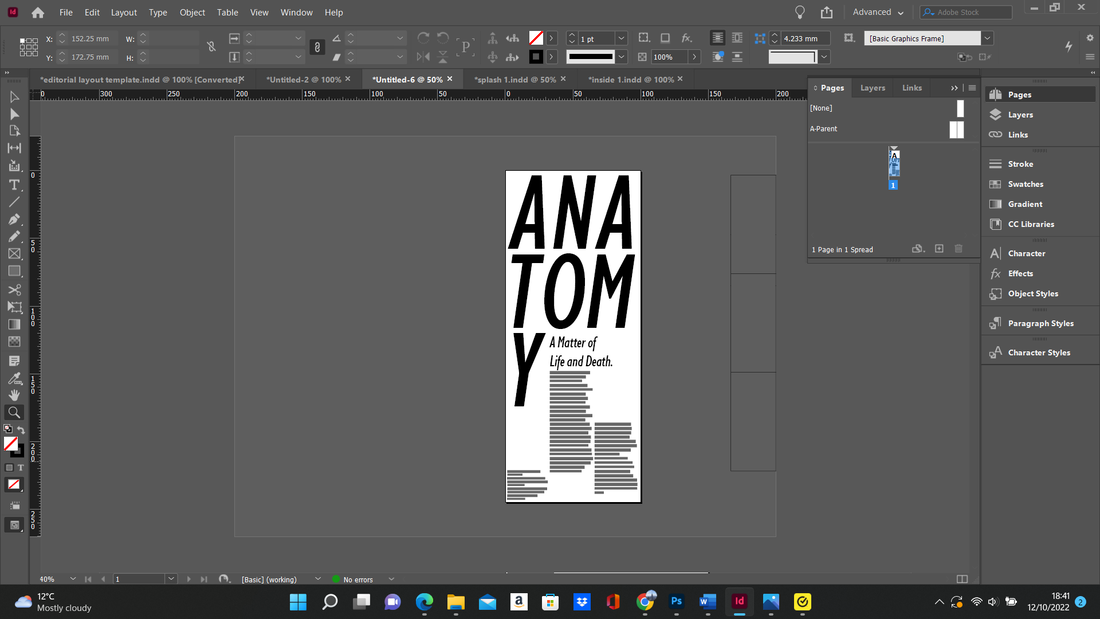Toggle split layout view at bottom right

962,579
